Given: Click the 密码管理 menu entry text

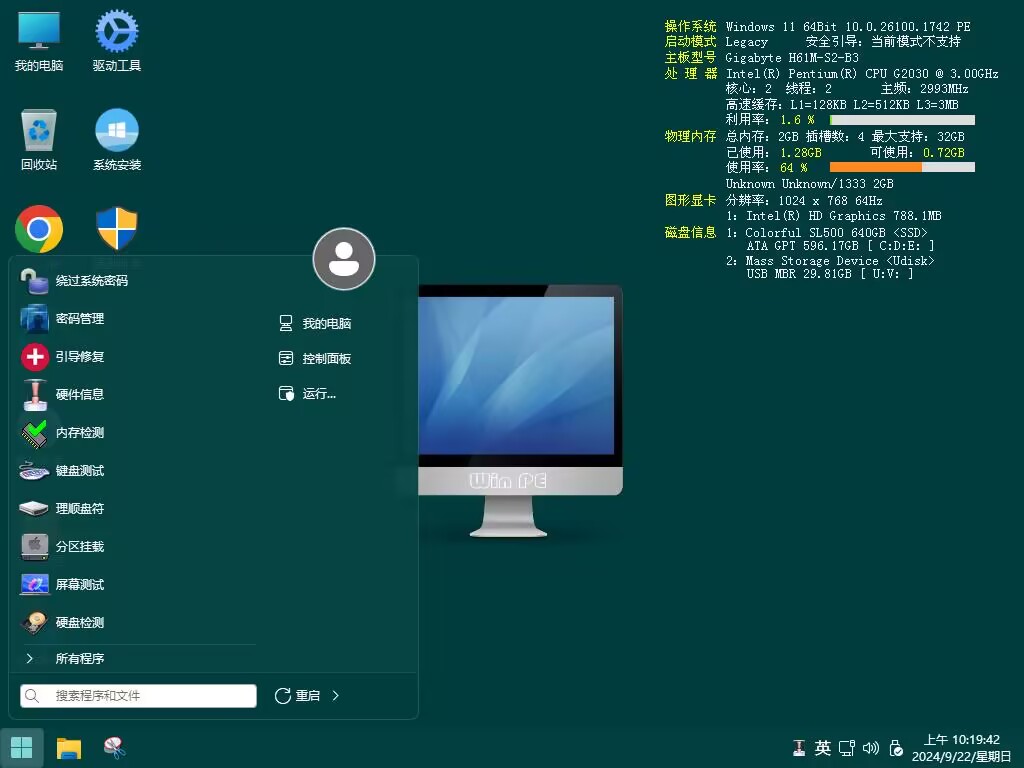Looking at the screenshot, I should [80, 319].
